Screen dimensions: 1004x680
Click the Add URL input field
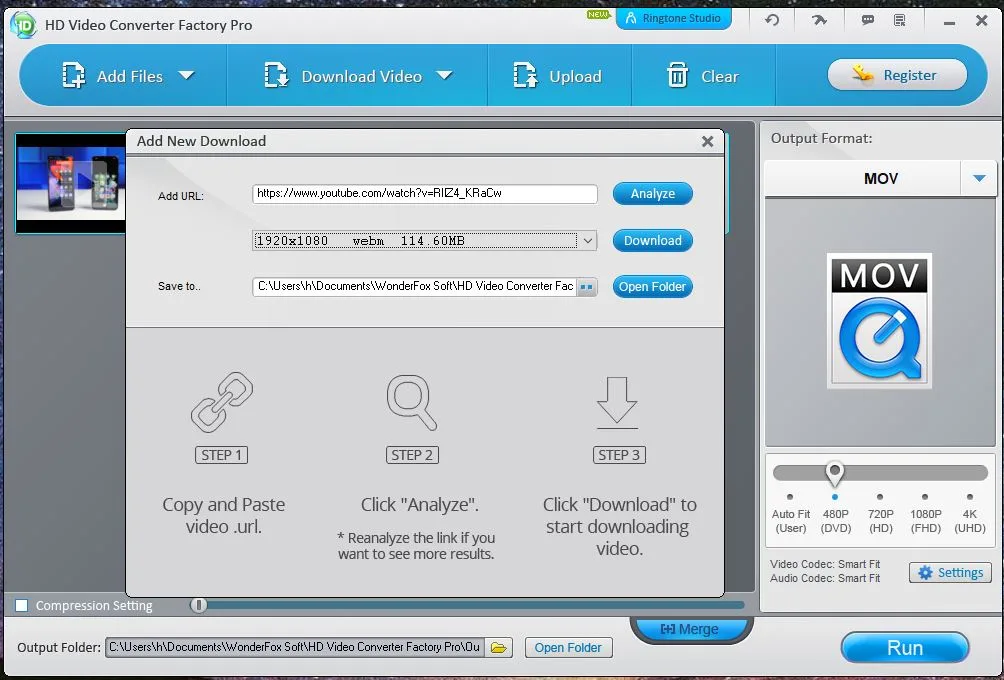tap(425, 193)
